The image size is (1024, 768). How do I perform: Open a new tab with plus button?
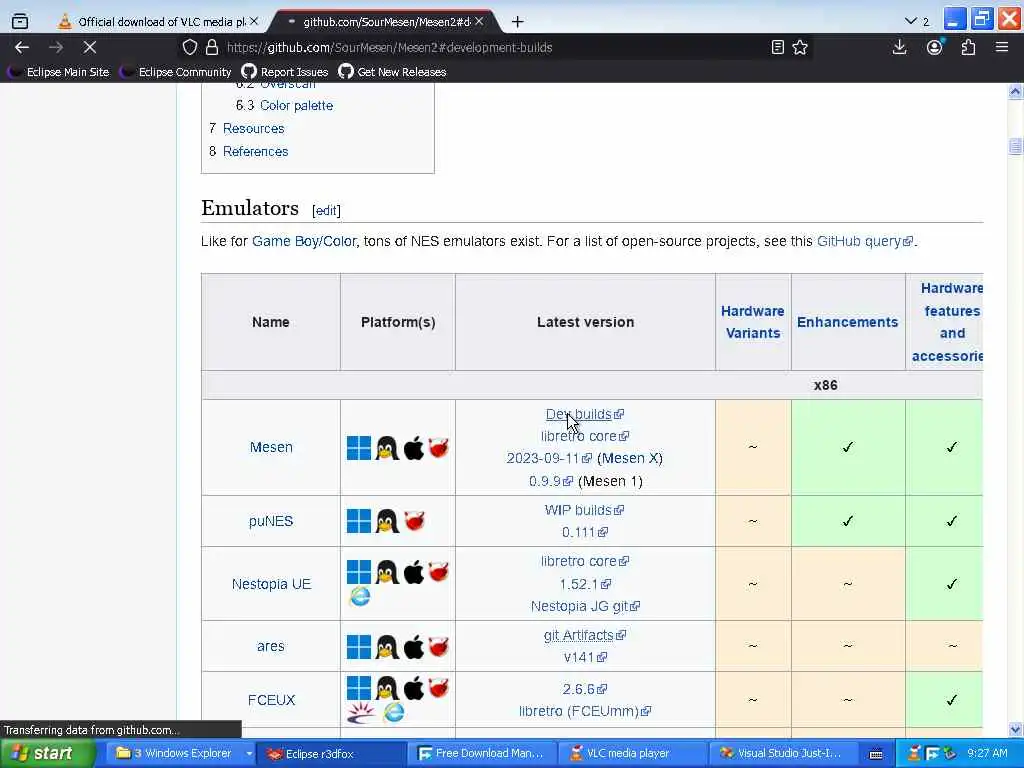[518, 22]
